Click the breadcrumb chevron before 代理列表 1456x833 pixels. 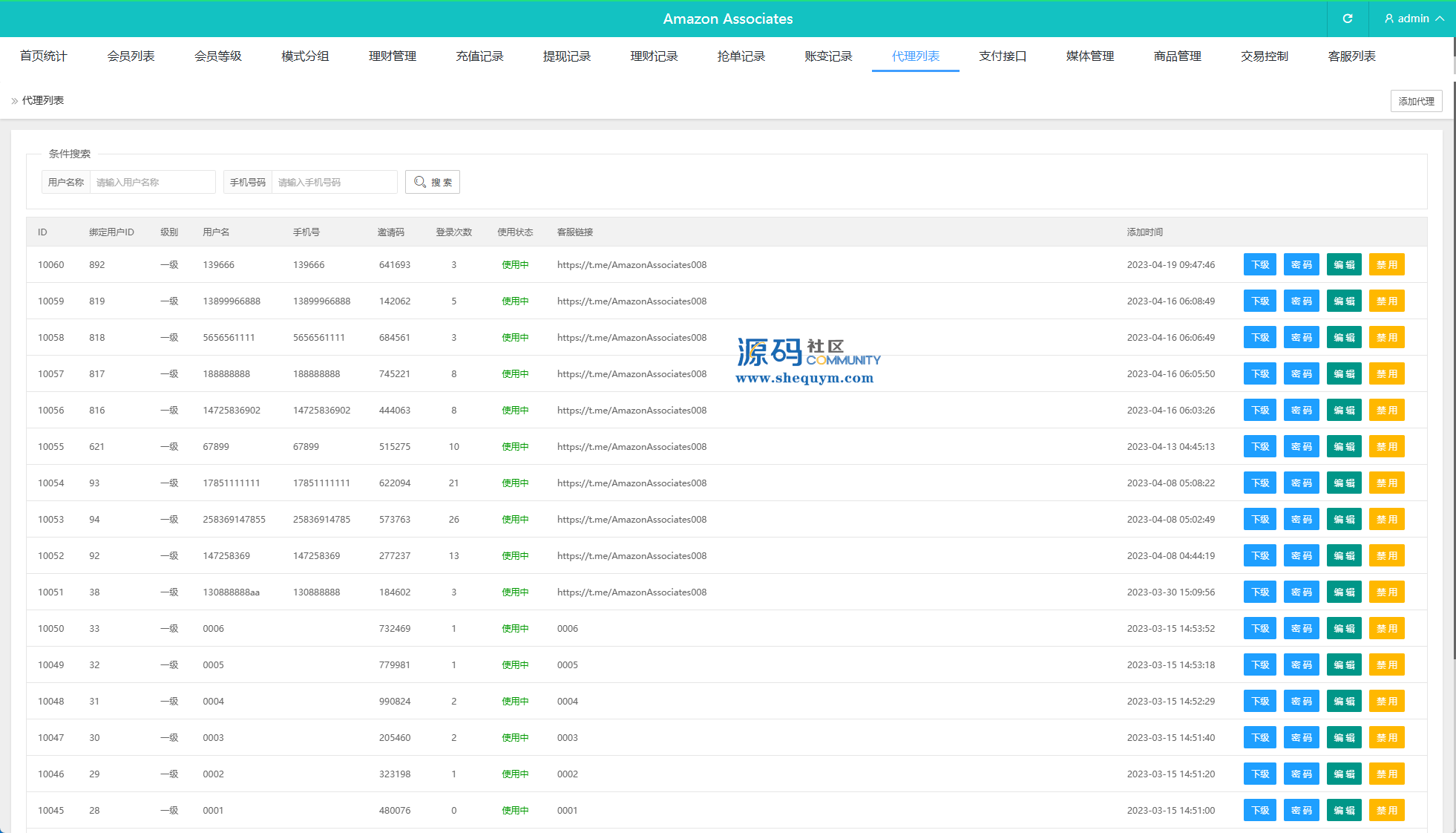(x=14, y=101)
